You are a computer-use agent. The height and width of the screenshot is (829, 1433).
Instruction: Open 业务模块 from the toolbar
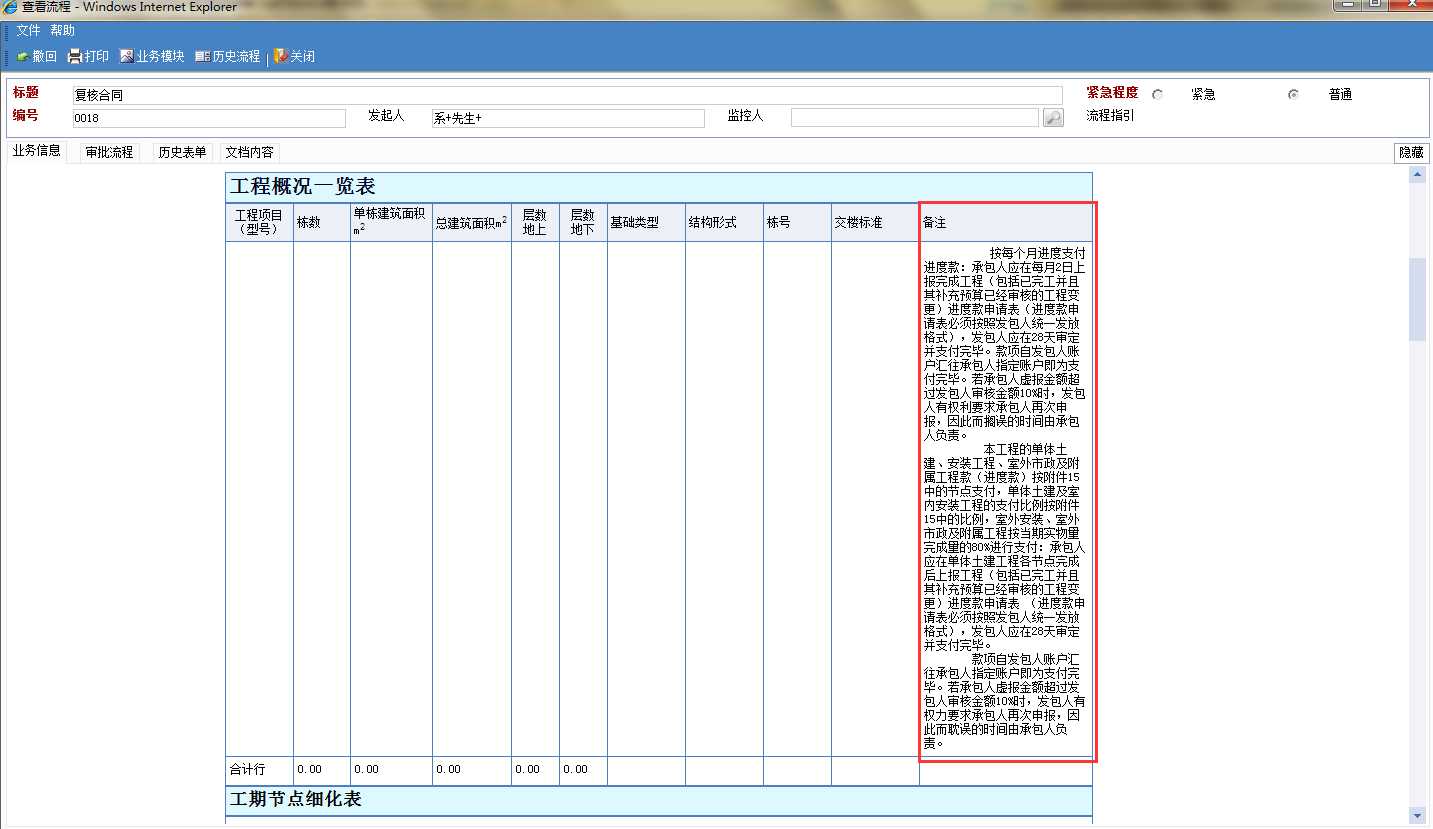point(152,57)
